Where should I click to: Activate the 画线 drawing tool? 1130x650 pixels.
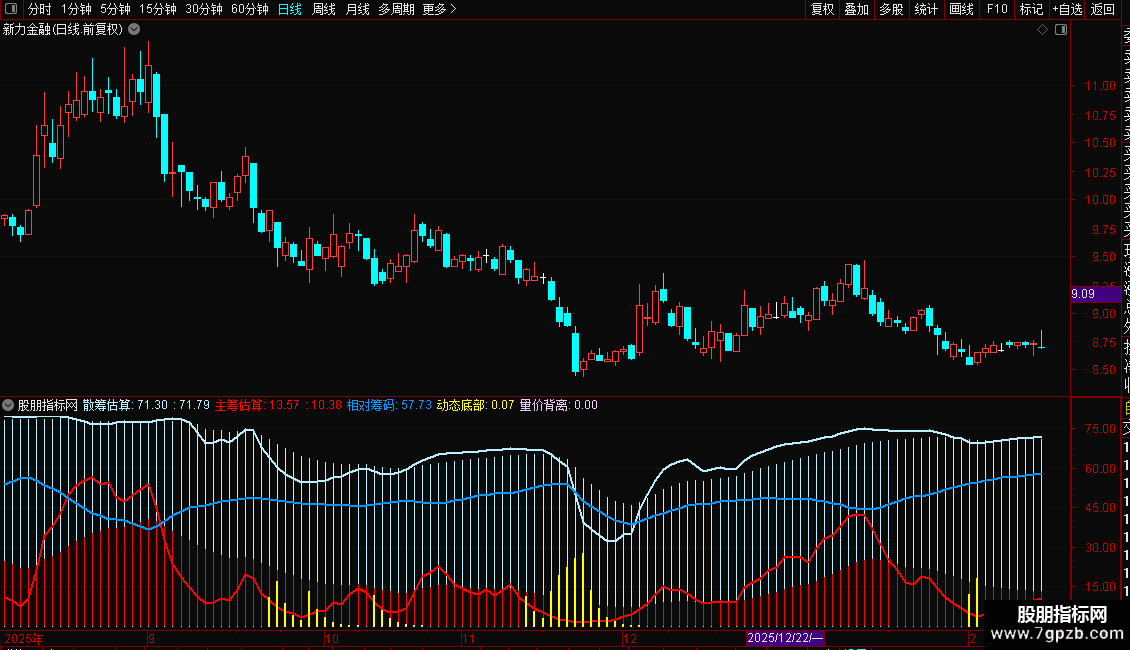click(961, 9)
